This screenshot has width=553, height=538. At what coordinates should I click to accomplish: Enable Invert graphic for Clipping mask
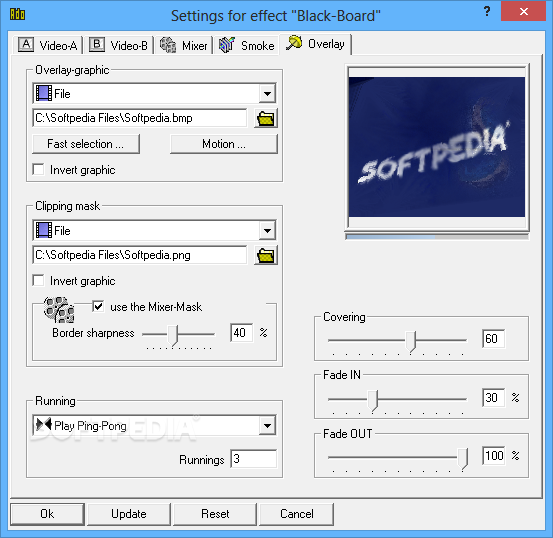click(x=38, y=280)
